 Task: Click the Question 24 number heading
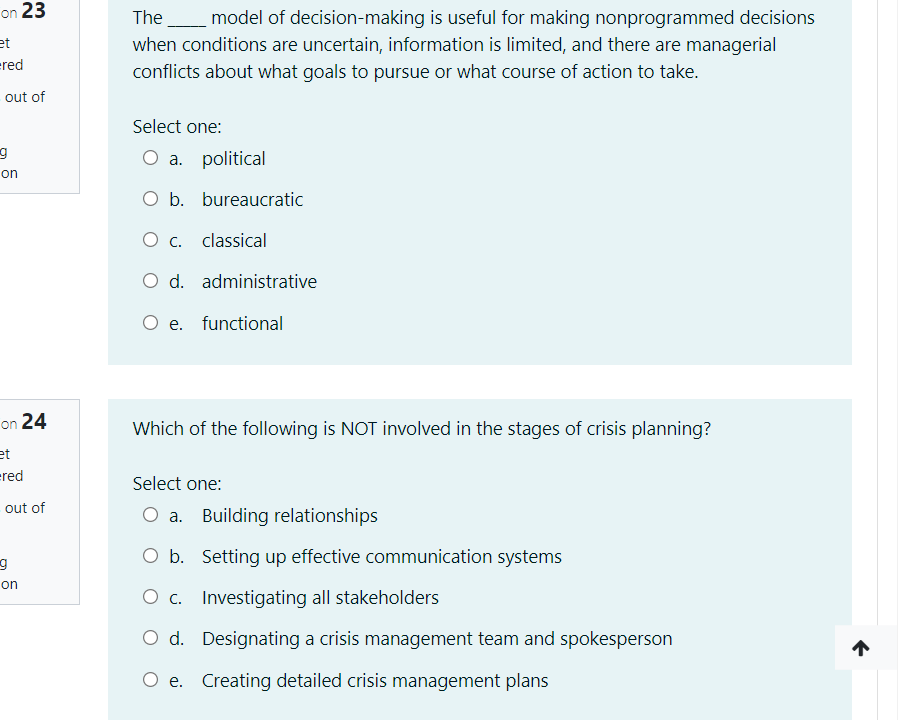(x=25, y=421)
